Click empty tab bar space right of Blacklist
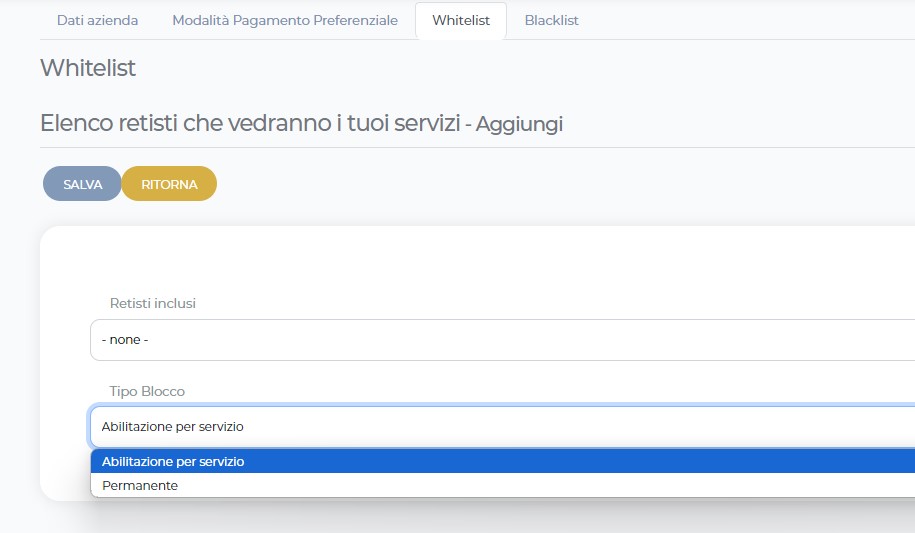The image size is (915, 533). pos(750,20)
